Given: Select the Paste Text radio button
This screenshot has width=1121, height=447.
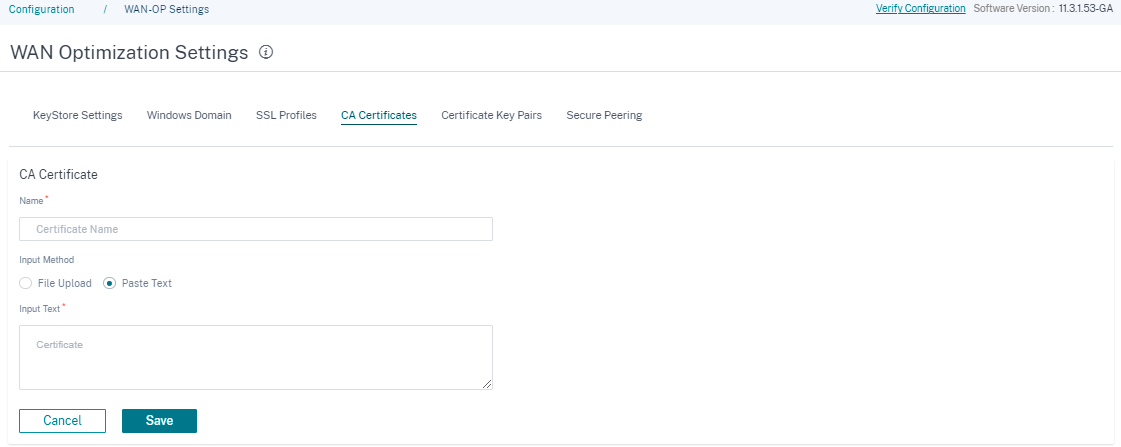Looking at the screenshot, I should (109, 283).
